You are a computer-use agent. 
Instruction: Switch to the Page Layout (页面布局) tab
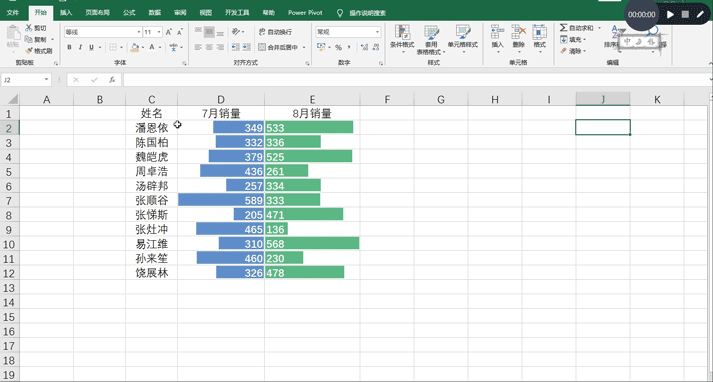point(97,13)
